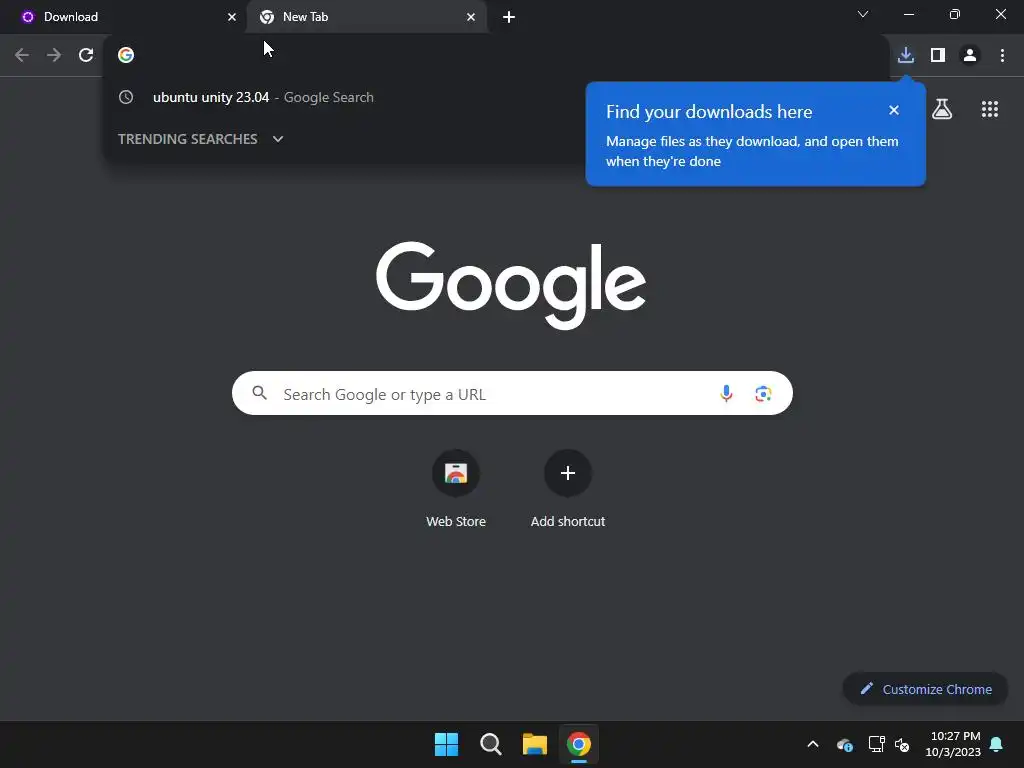Select the New Tab tab
1024x768 pixels.
(366, 17)
